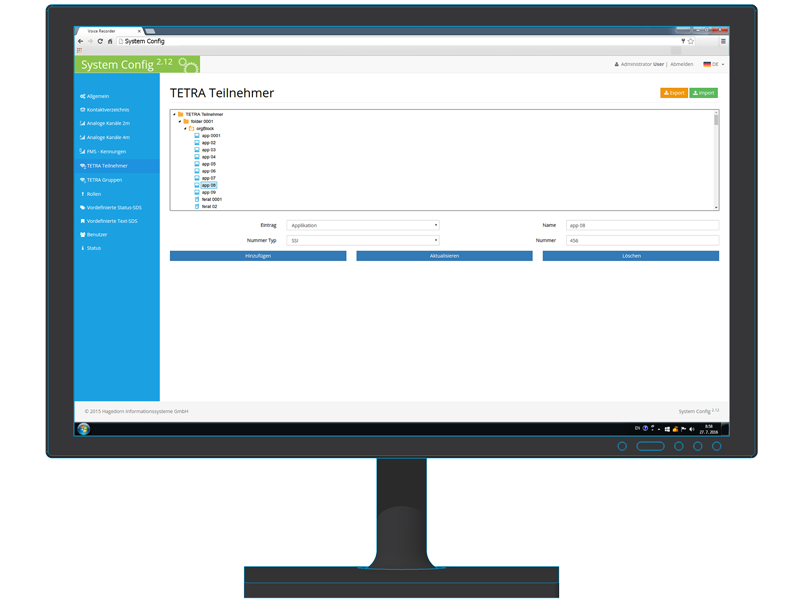Collapse the TETRA Teilnehmer root node
This screenshot has height=604, width=800.
tap(174, 114)
